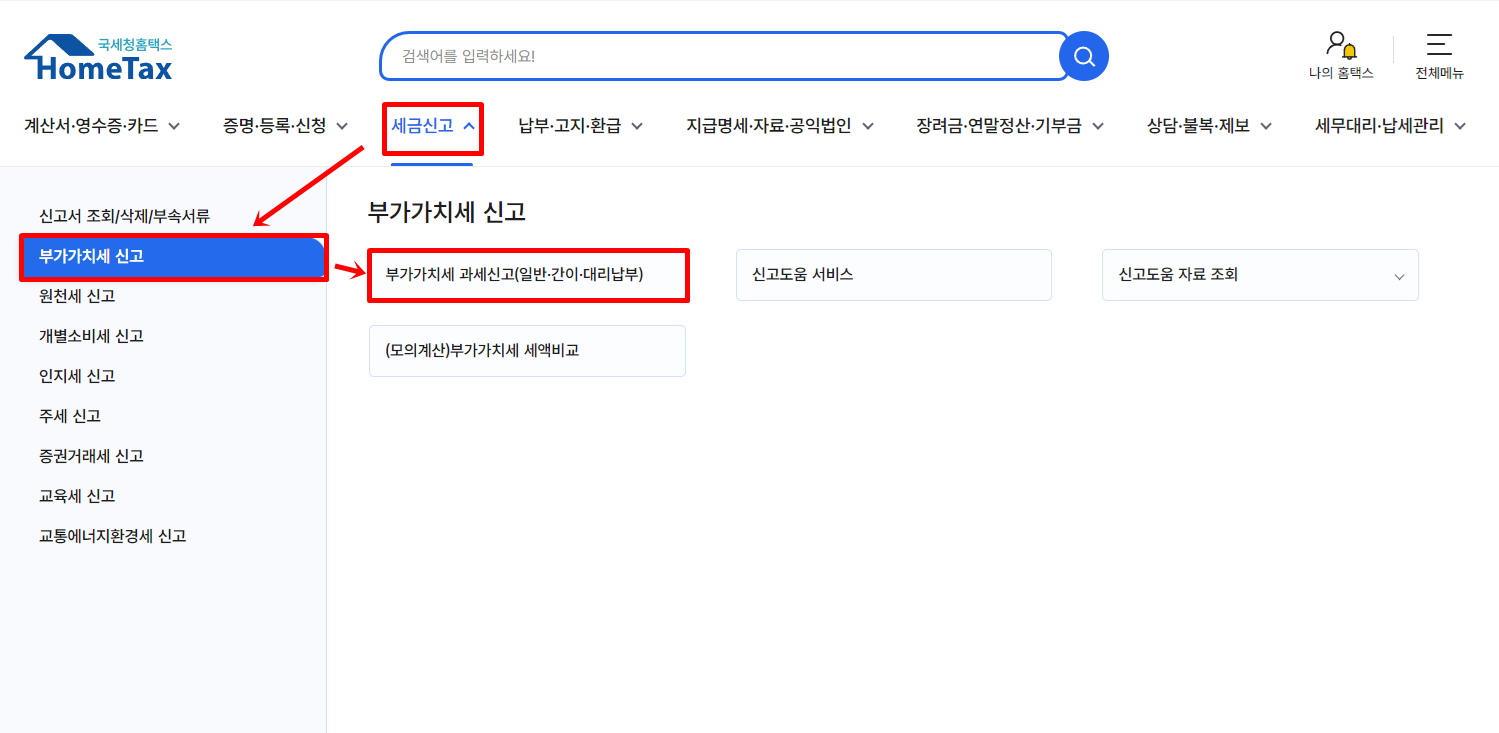Click the 신고도움 서비스 button
Screen dimensions: 1499x733
tap(893, 274)
